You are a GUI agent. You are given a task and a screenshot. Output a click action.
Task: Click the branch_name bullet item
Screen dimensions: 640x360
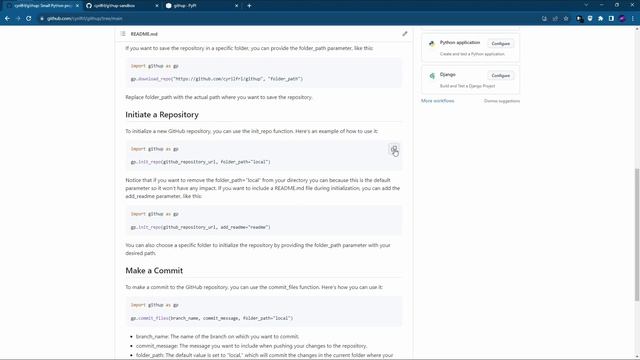click(x=217, y=337)
